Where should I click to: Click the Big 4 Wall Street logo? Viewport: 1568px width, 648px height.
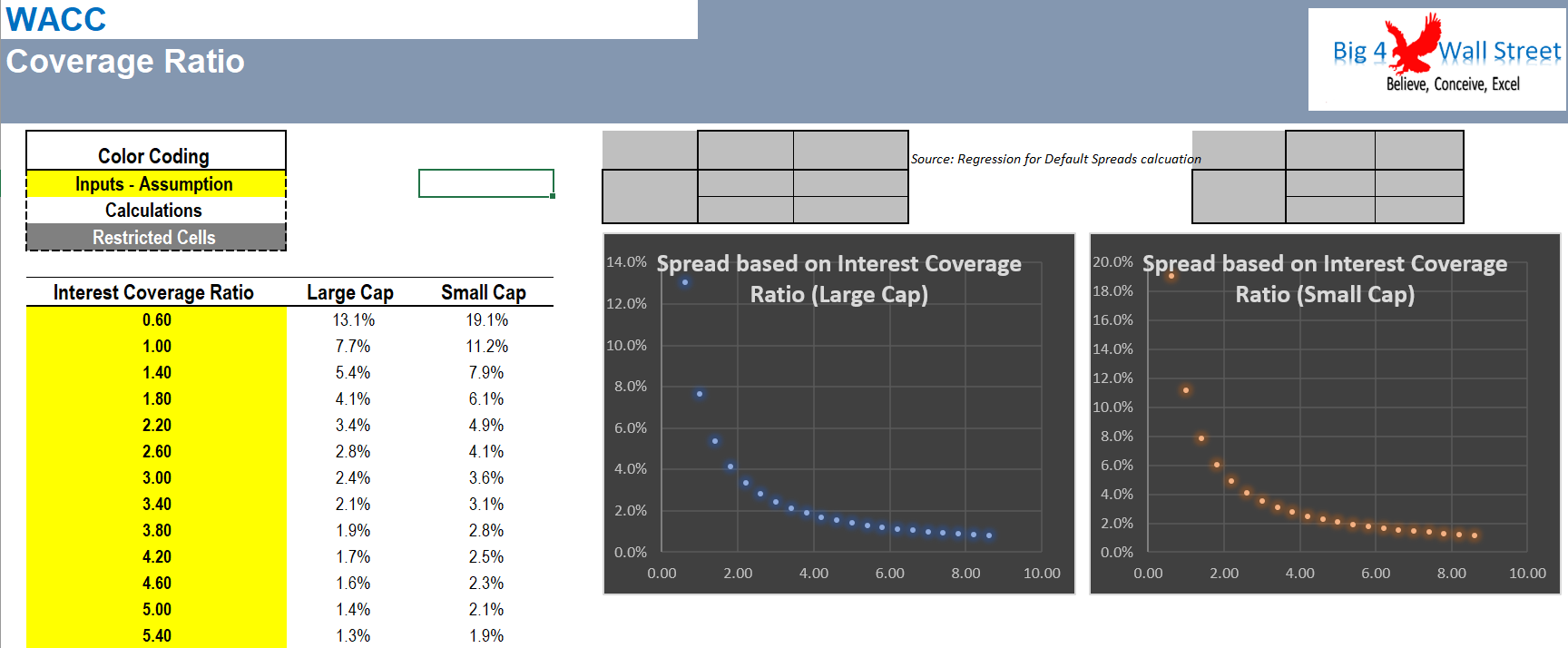click(1437, 60)
